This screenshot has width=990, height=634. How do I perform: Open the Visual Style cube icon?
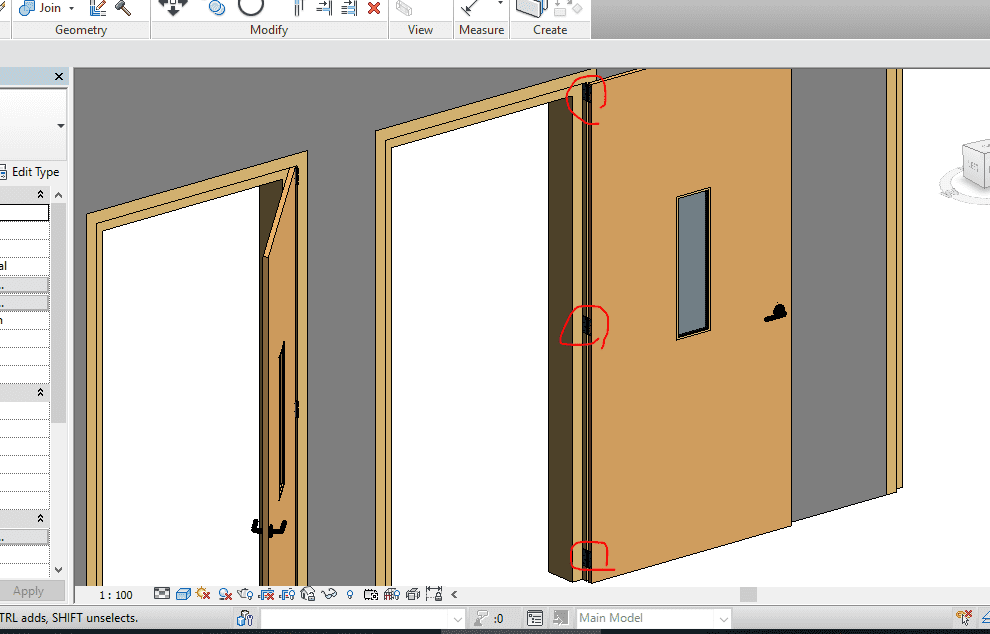[x=183, y=594]
